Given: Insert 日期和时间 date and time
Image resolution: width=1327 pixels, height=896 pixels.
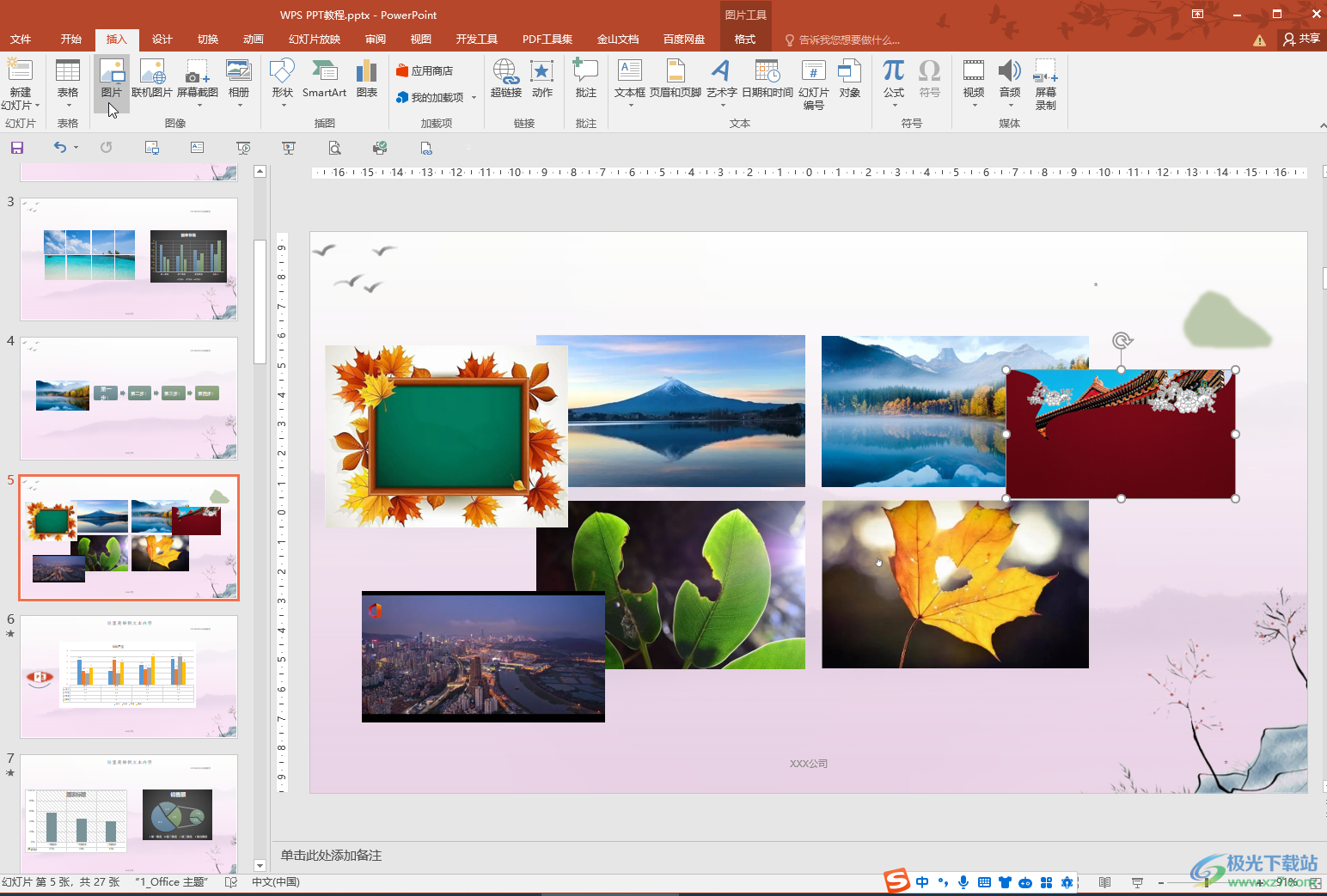Looking at the screenshot, I should pos(767,79).
